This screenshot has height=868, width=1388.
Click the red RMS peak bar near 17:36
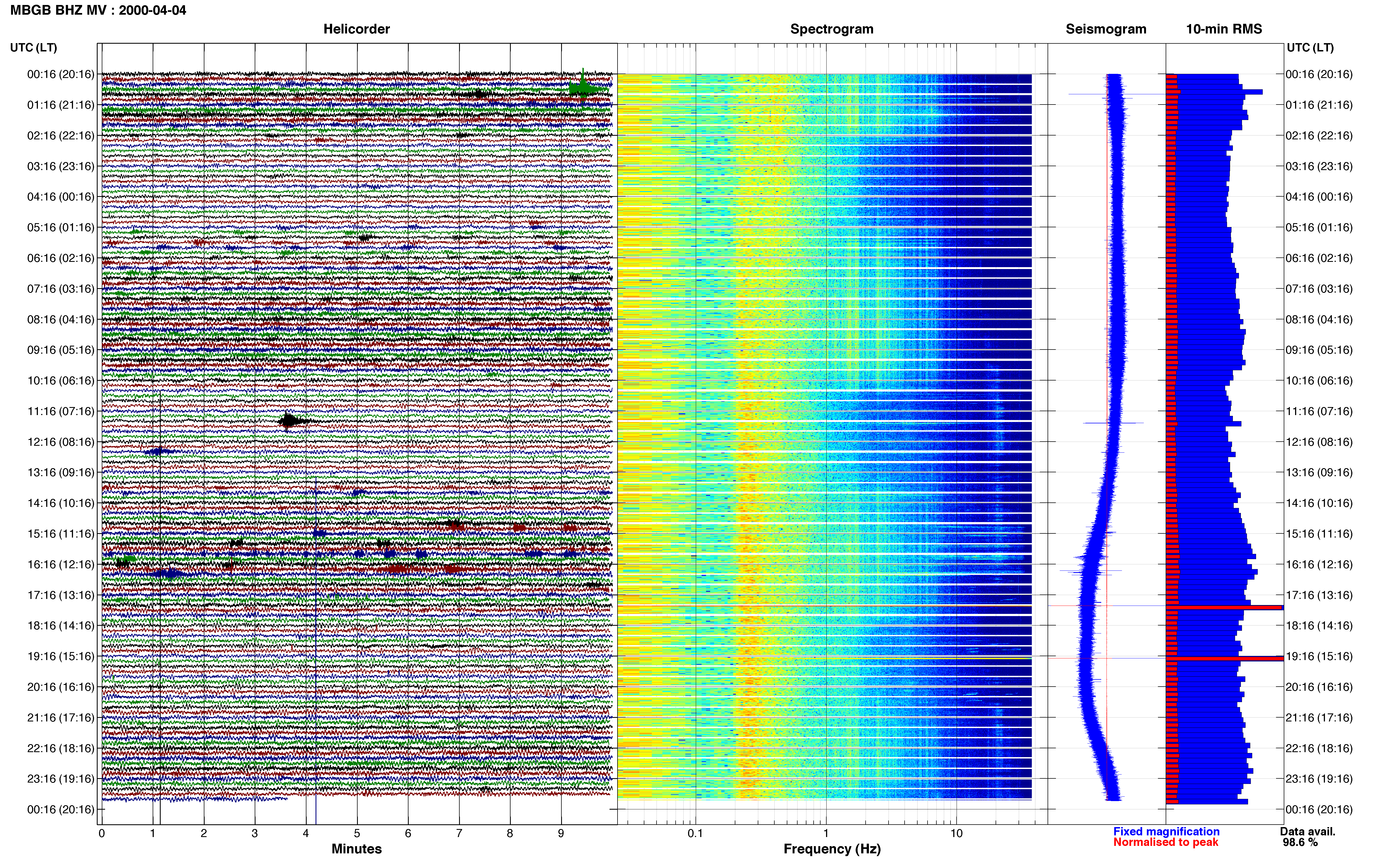[1224, 607]
